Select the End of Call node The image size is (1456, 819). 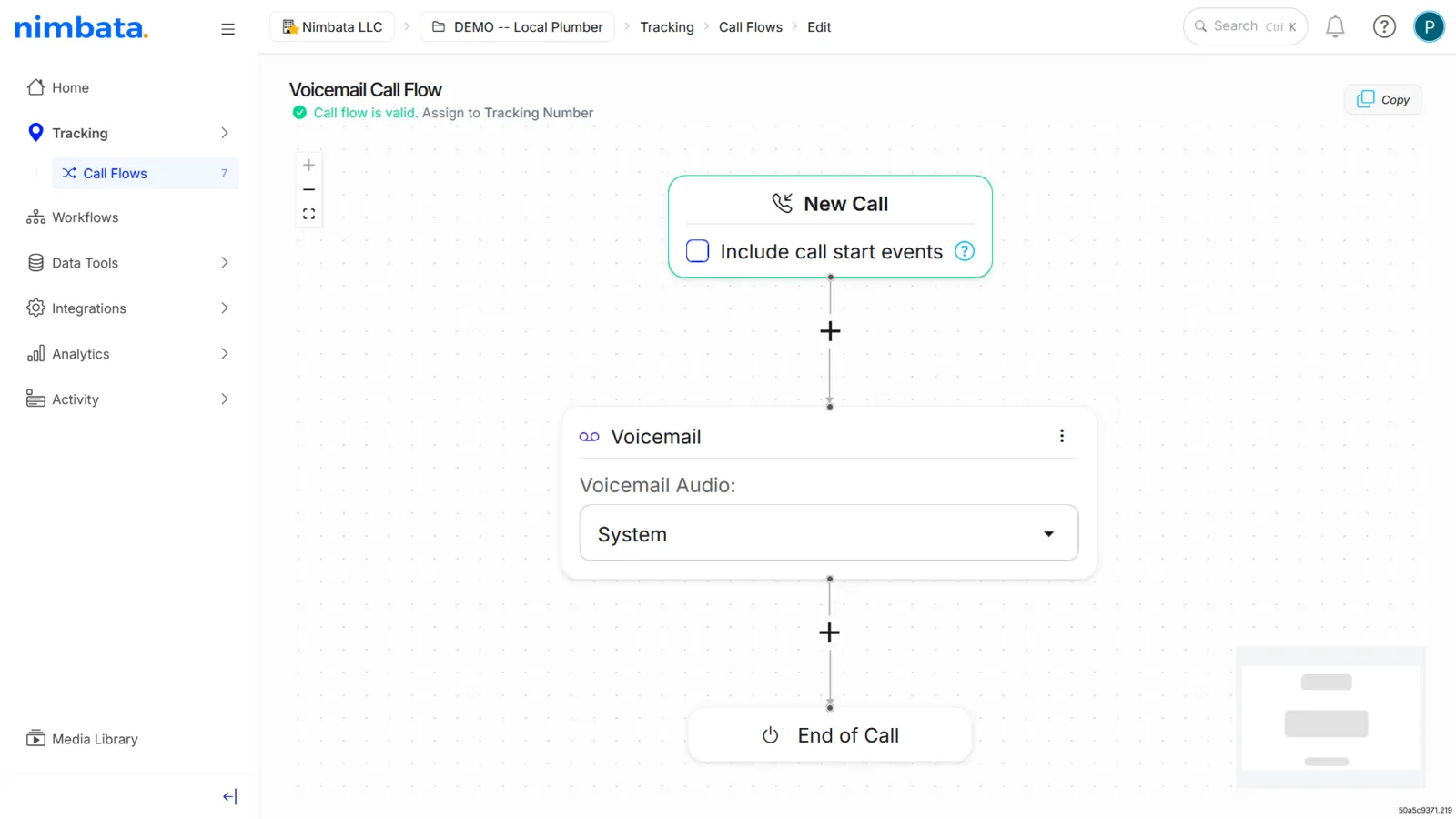830,735
